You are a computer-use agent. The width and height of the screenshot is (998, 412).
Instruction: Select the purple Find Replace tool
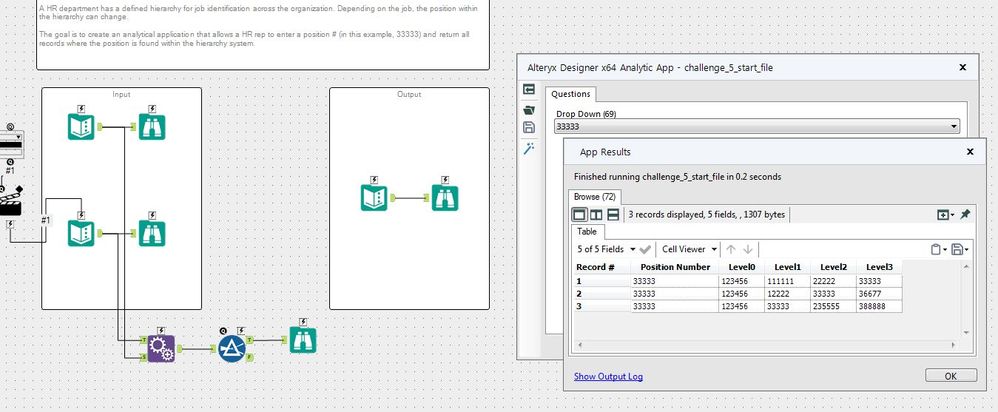pyautogui.click(x=161, y=348)
